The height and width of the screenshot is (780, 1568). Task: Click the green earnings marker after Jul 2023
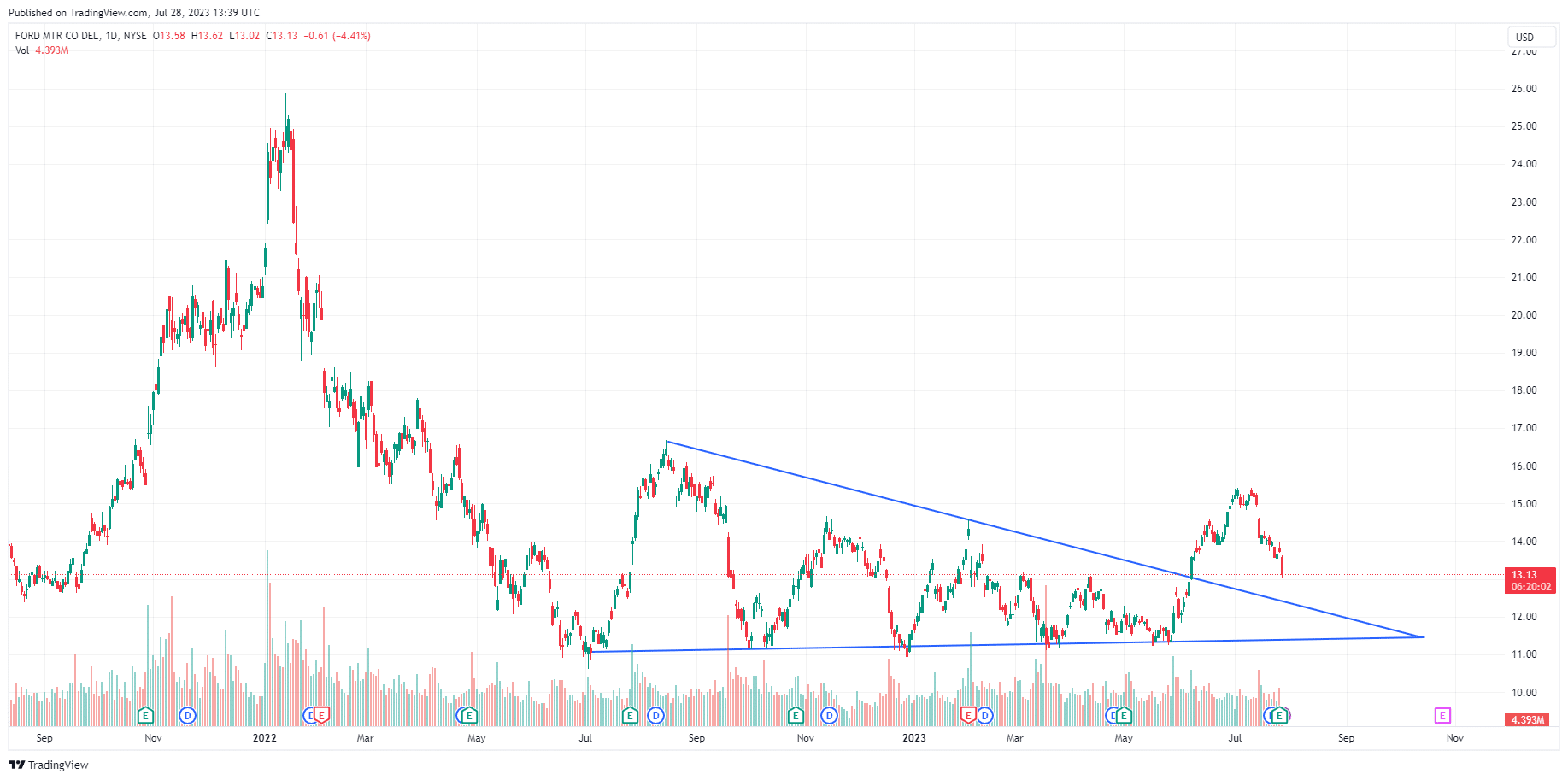tap(1279, 715)
